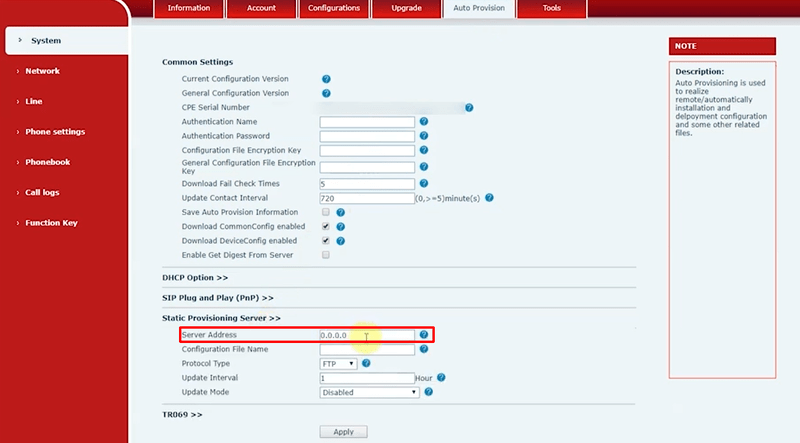Image resolution: width=800 pixels, height=443 pixels.
Task: Click the Configuration File Name input field
Action: tap(366, 350)
